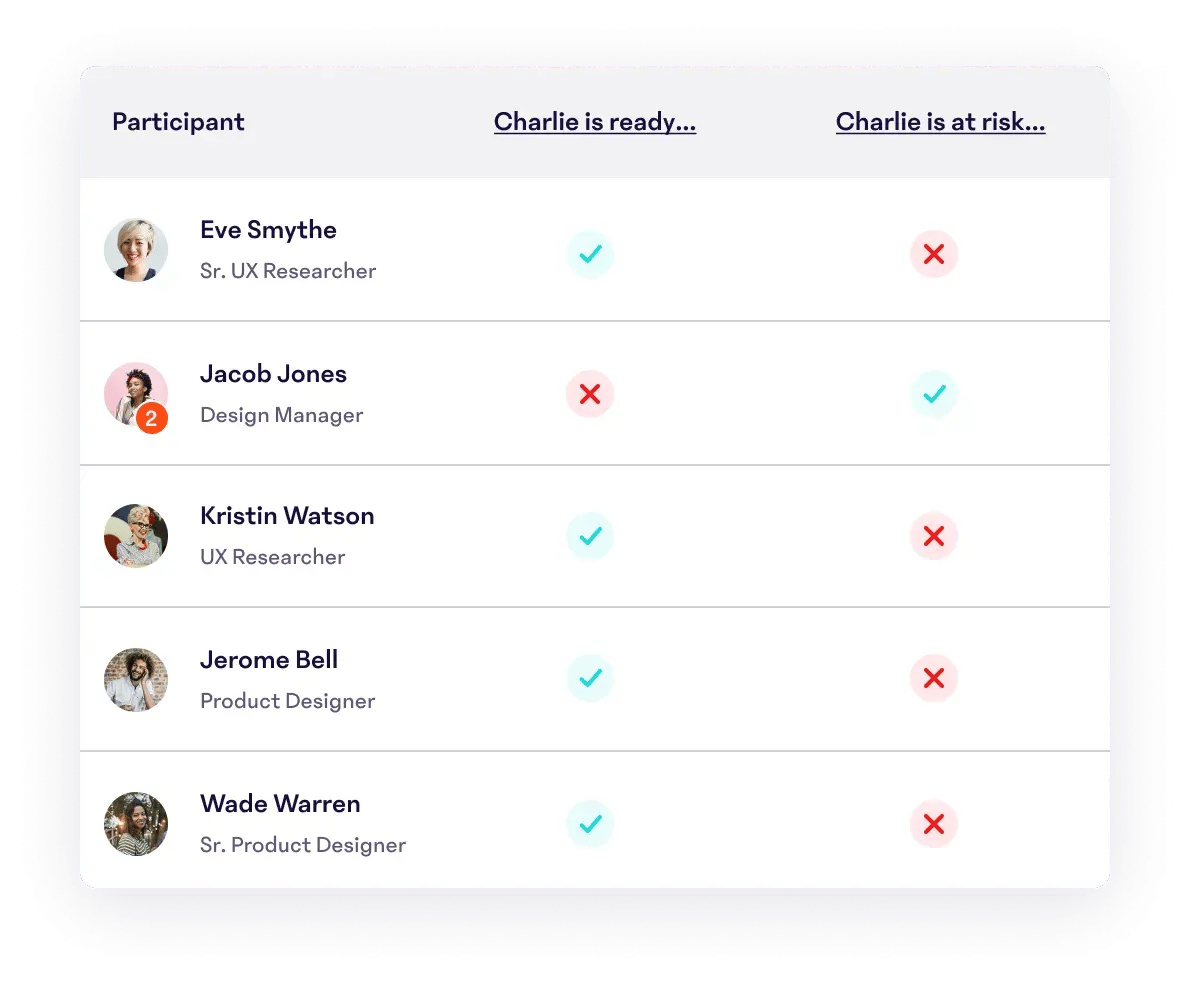Click Eve Smythe's red X icon

tap(934, 254)
